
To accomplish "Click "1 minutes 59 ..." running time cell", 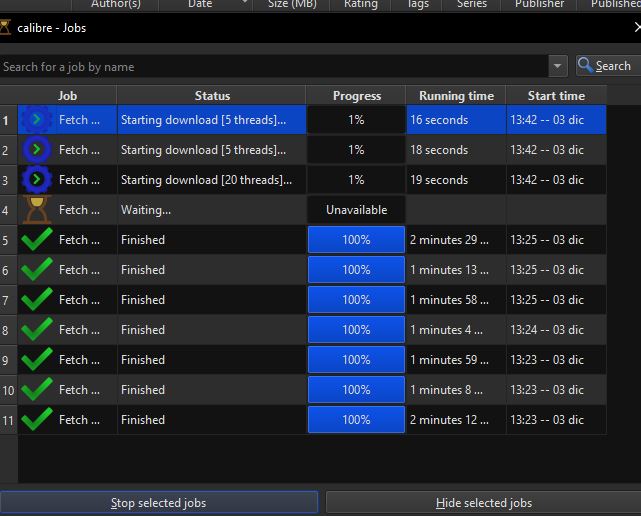I will point(456,359).
